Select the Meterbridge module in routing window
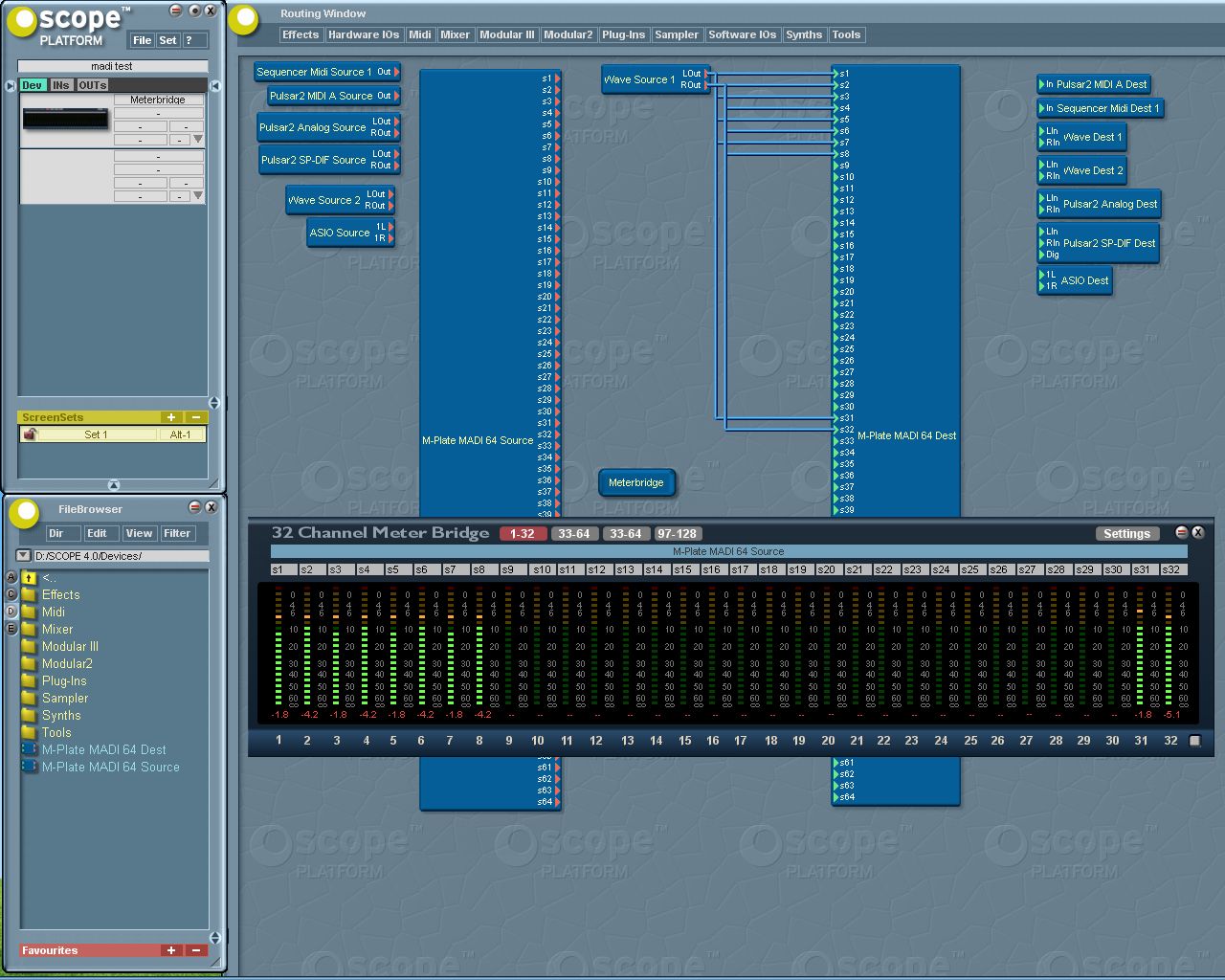The image size is (1225, 980). 636,482
